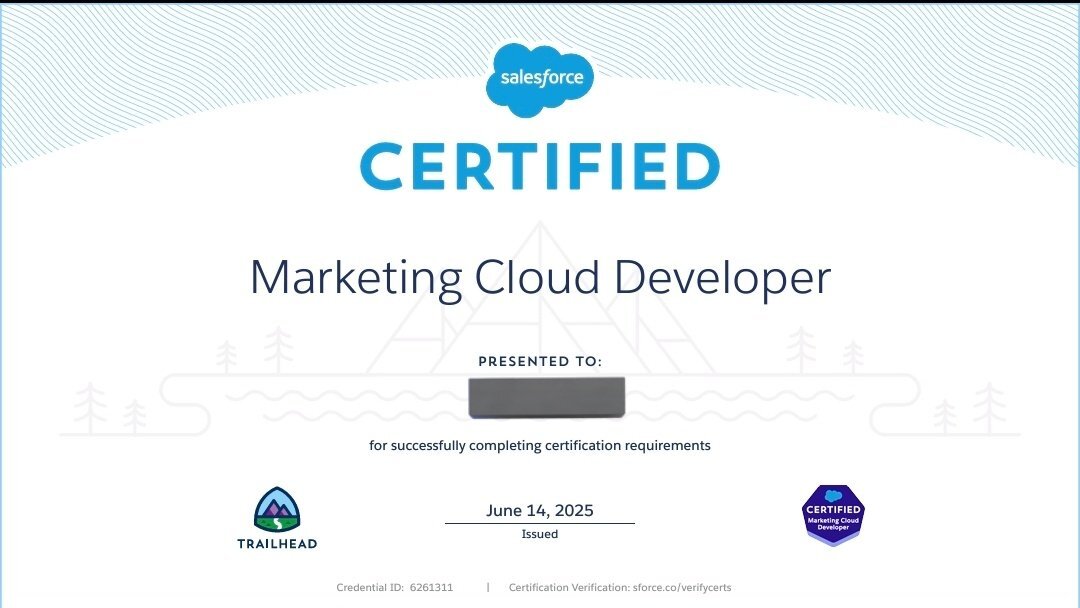
Task: Open the sforce.co/verifycerts verification link
Action: coord(682,587)
